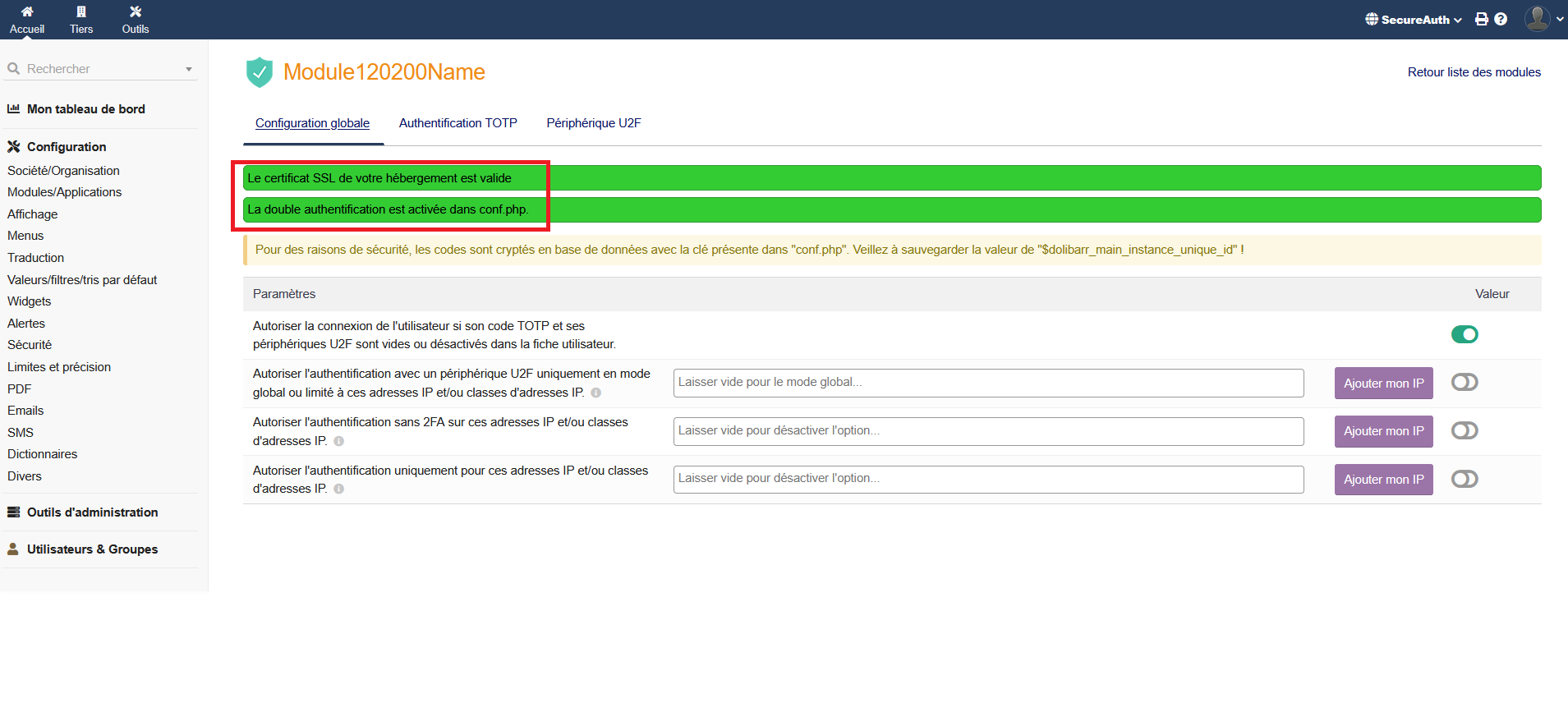Click the printer icon in top bar

pos(1482,19)
